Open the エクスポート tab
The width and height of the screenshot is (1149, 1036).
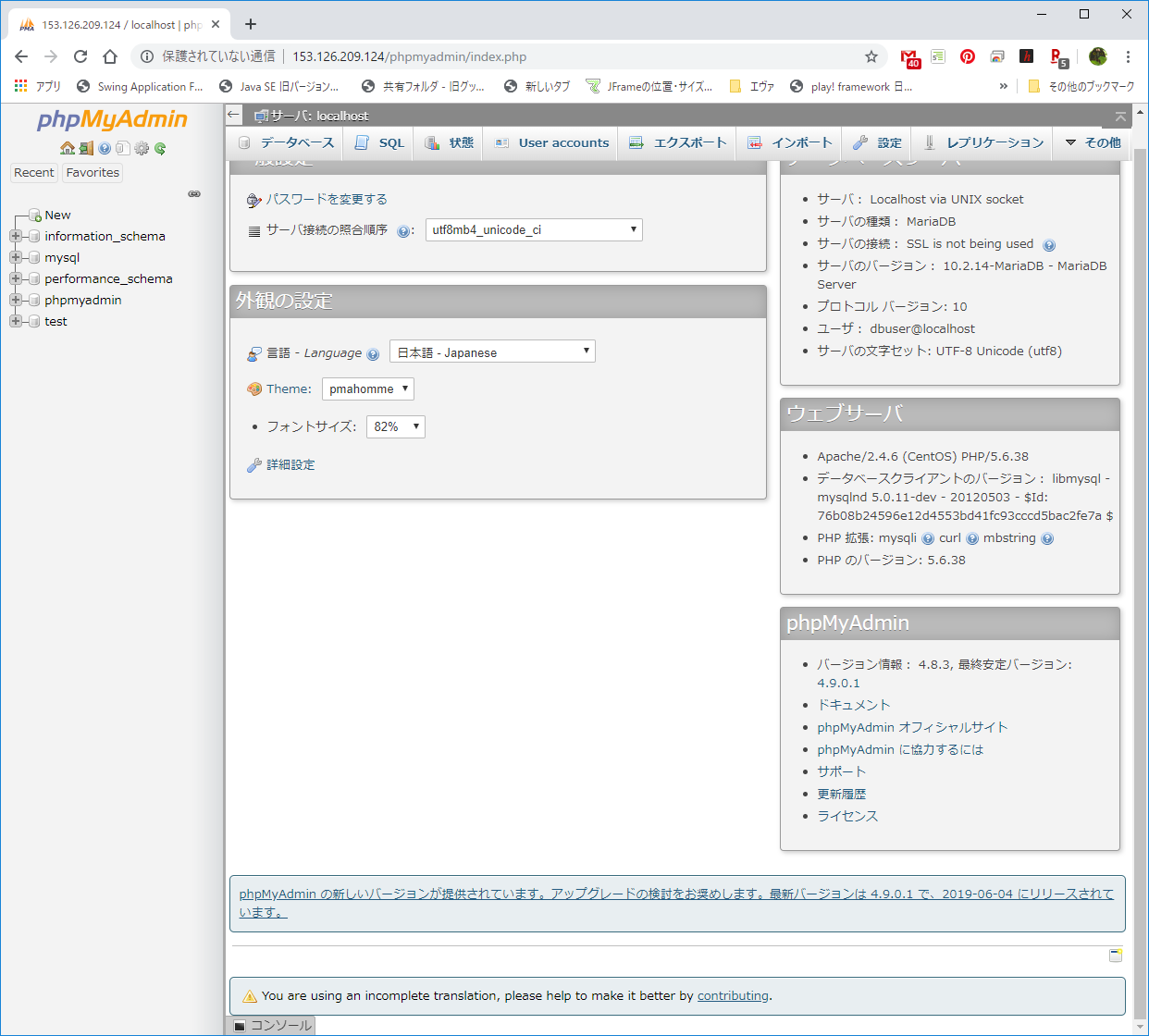click(678, 142)
